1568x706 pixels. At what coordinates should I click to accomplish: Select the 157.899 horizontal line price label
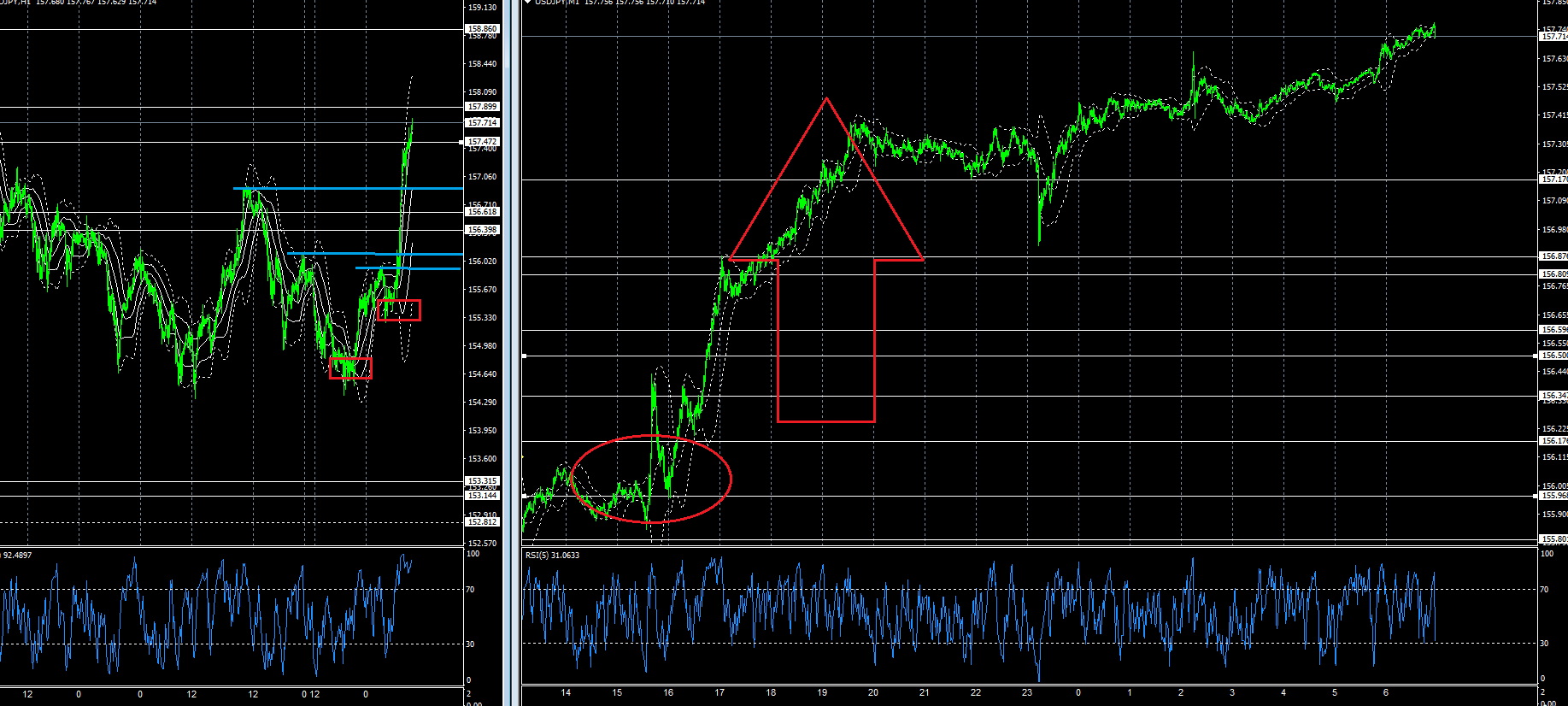click(482, 107)
